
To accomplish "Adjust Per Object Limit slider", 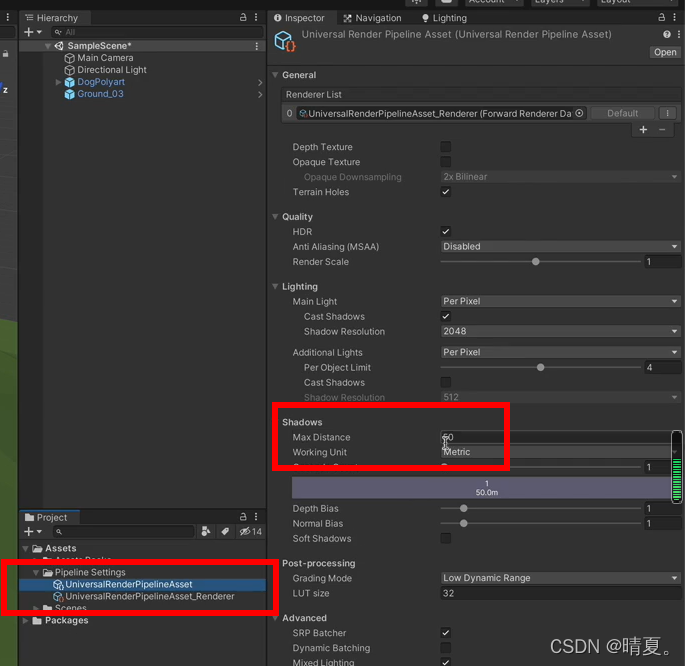I will point(540,367).
